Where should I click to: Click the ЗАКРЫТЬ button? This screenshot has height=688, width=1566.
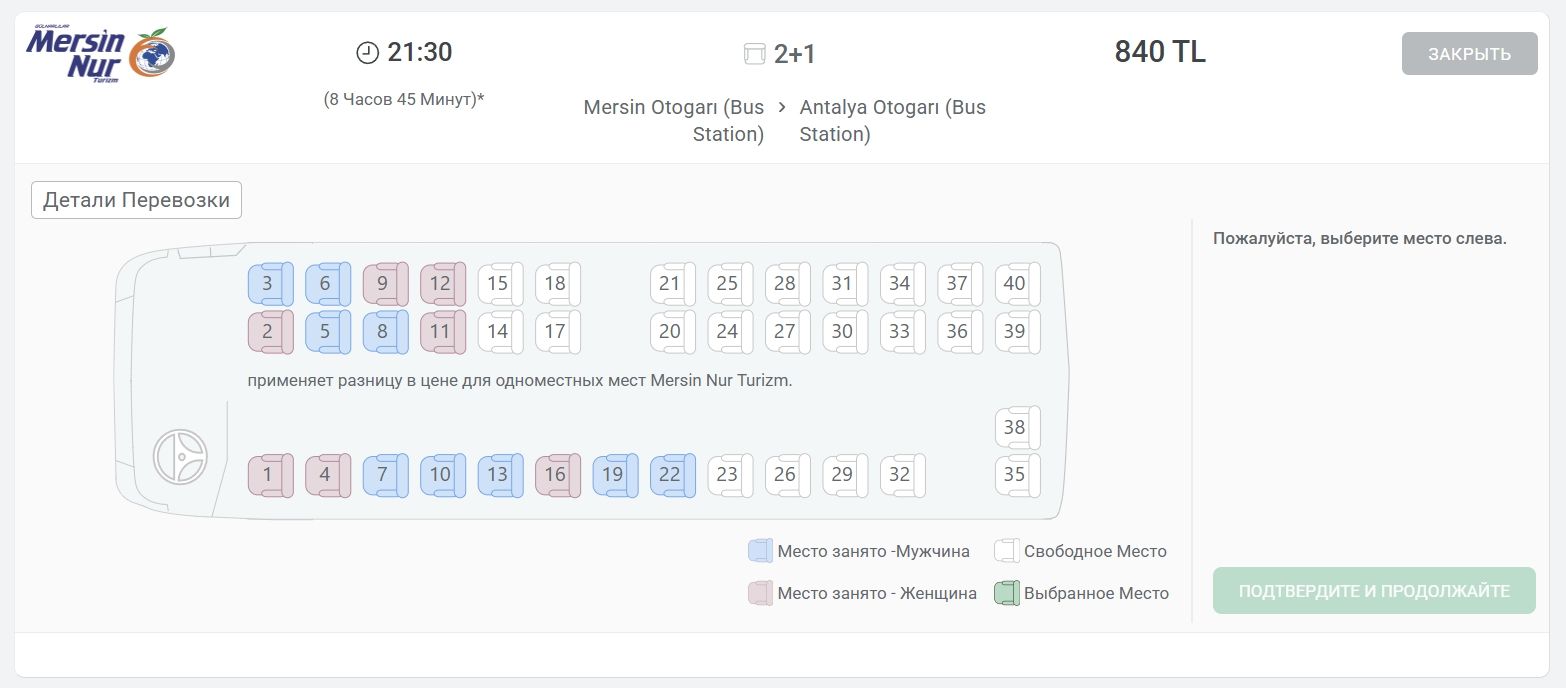pos(1469,54)
